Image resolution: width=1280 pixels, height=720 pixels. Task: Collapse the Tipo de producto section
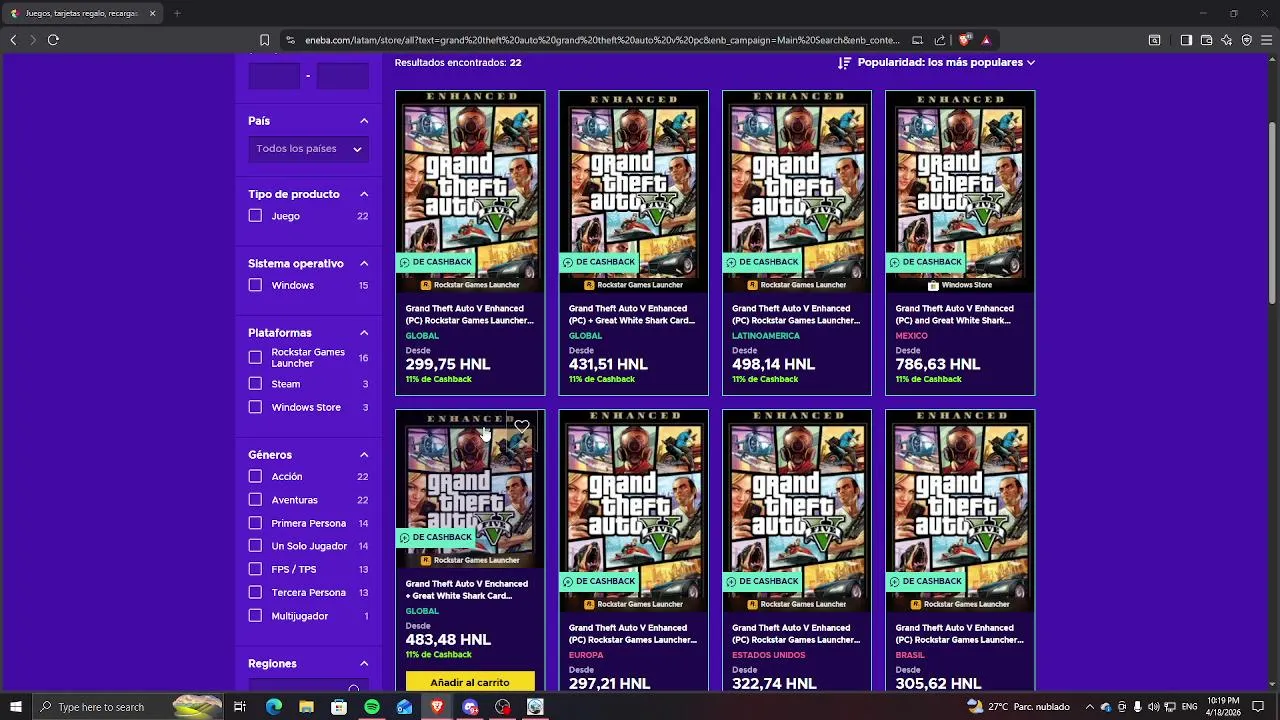pyautogui.click(x=364, y=194)
